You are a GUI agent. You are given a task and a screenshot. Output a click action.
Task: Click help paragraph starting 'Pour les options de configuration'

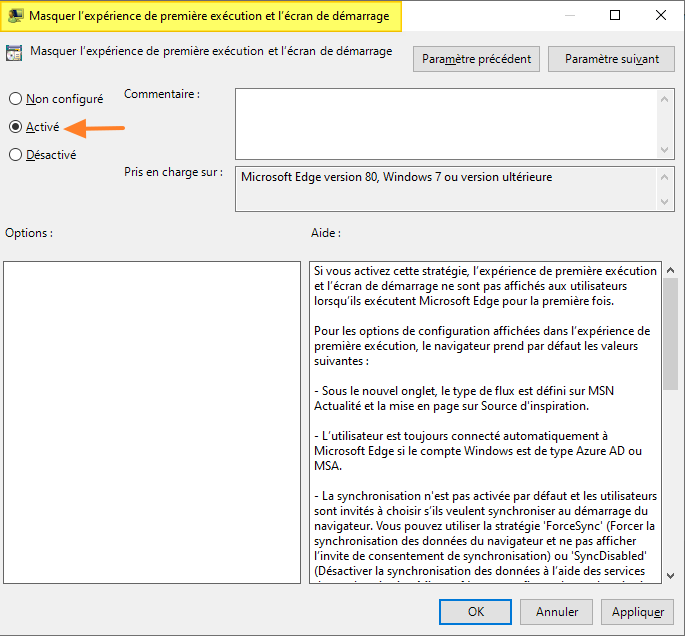pyautogui.click(x=482, y=346)
